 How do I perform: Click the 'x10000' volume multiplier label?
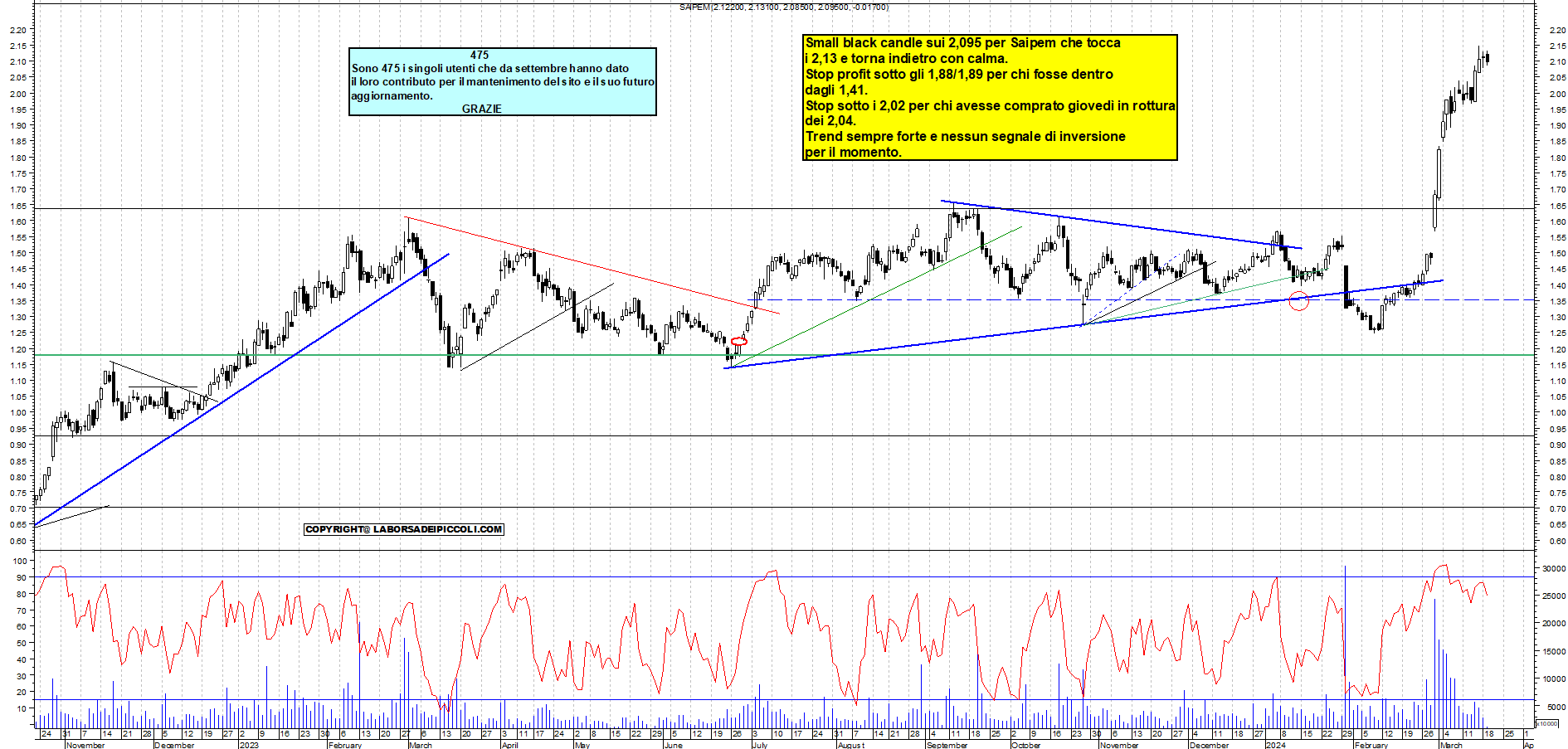coord(1547,723)
